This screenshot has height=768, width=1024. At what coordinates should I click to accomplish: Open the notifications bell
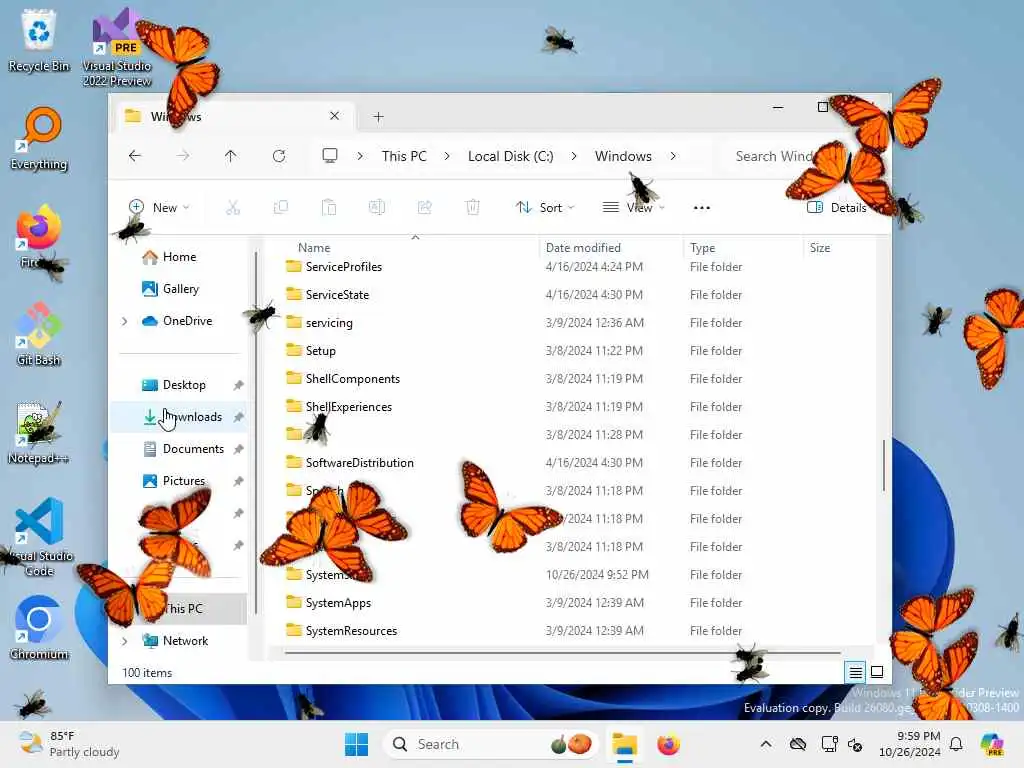pyautogui.click(x=956, y=744)
